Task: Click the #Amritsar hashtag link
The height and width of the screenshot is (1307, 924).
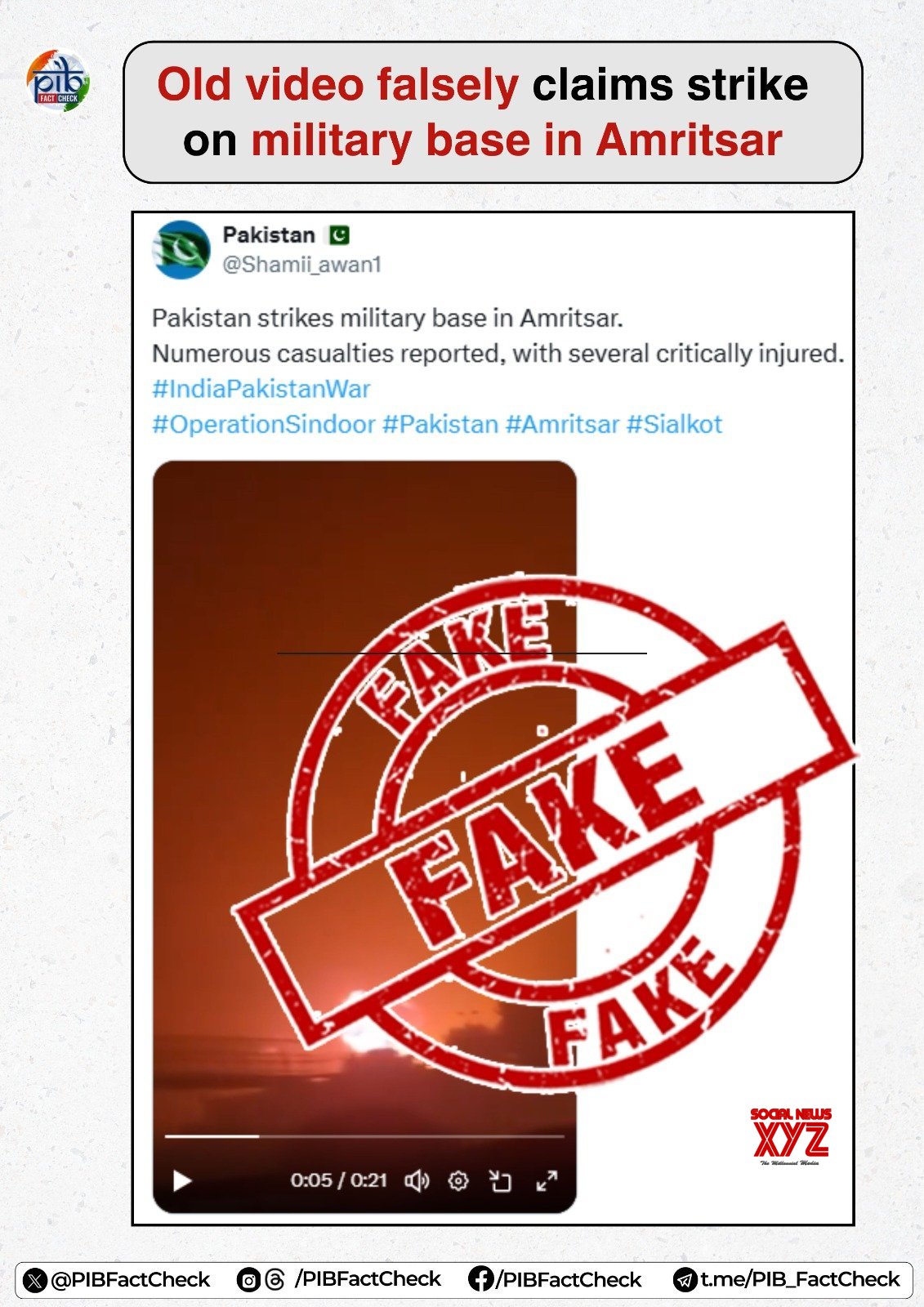Action: pos(563,425)
